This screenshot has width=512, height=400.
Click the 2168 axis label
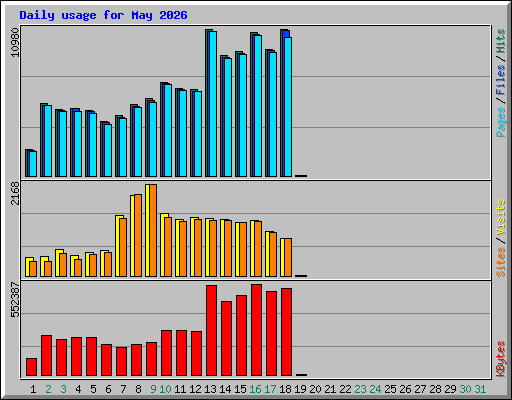tap(15, 193)
